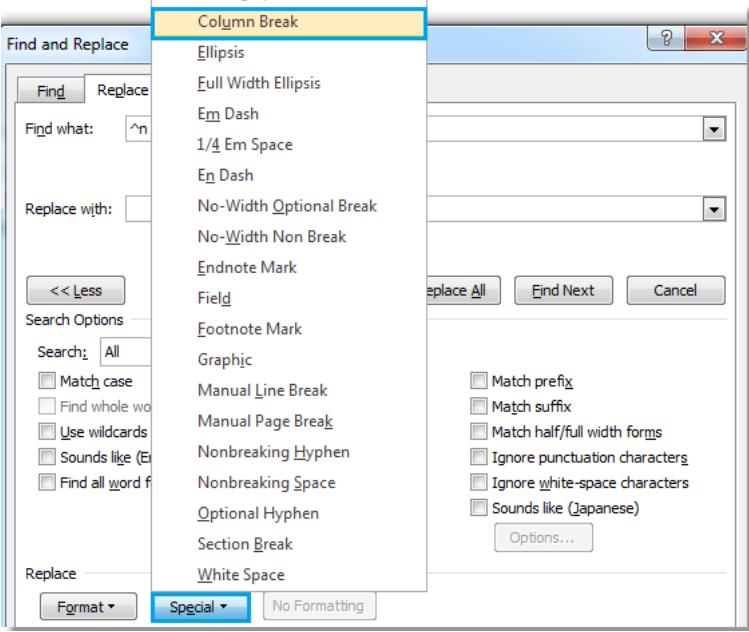Screen dimensions: 749x632
Task: Collapse the Special dropdown button
Action: pyautogui.click(x=201, y=607)
